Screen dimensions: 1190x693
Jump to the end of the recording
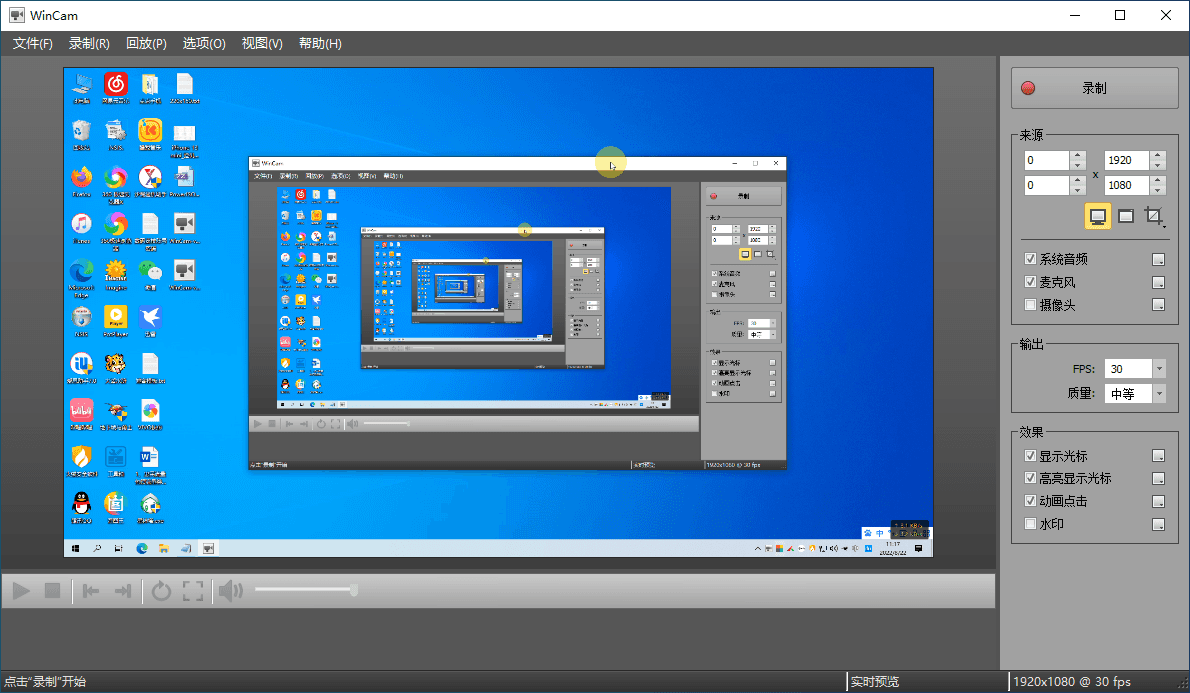tap(123, 591)
